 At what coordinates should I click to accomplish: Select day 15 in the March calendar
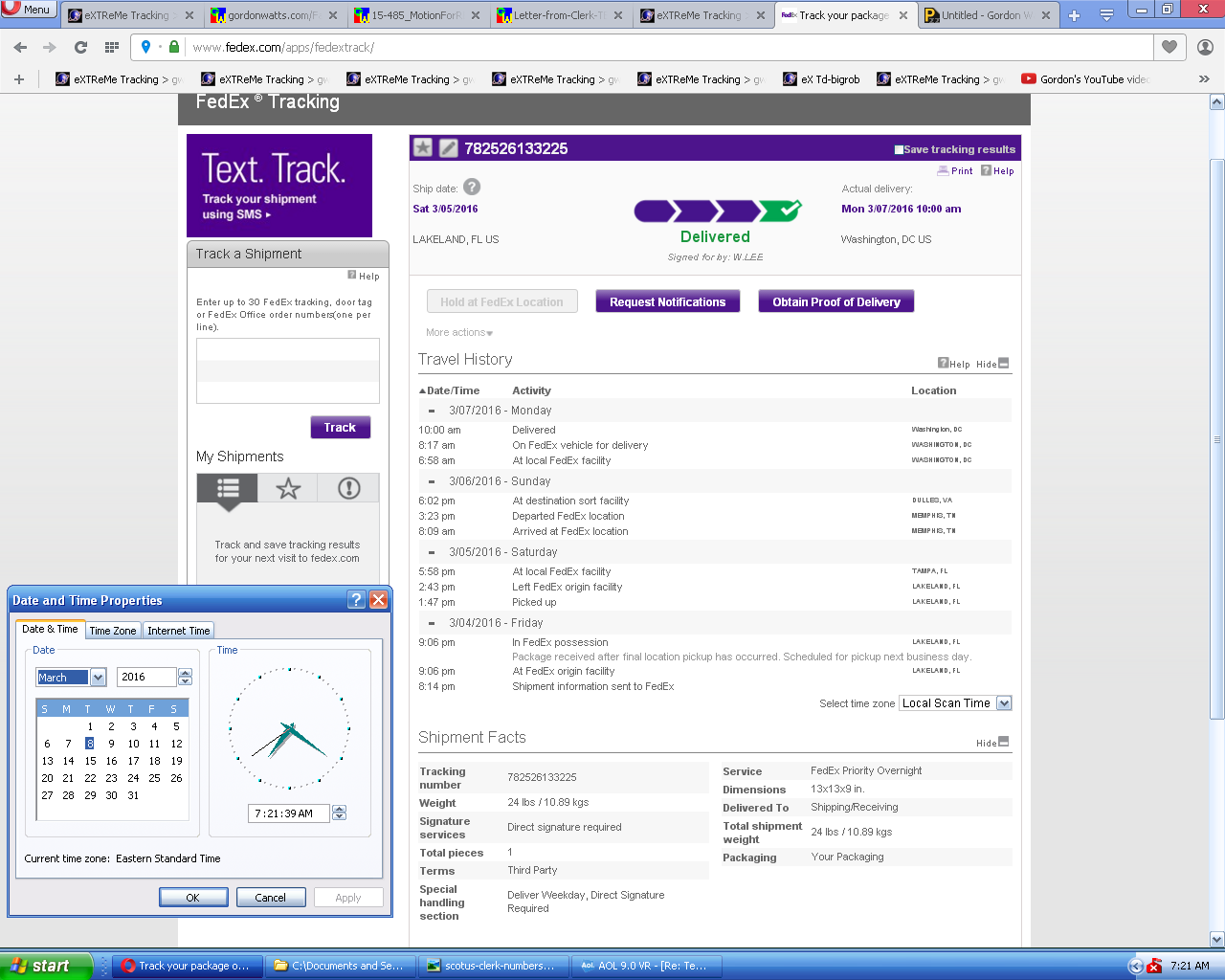tap(90, 761)
